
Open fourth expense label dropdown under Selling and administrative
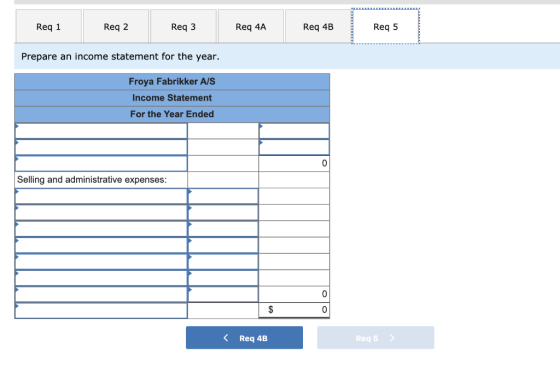(x=101, y=245)
